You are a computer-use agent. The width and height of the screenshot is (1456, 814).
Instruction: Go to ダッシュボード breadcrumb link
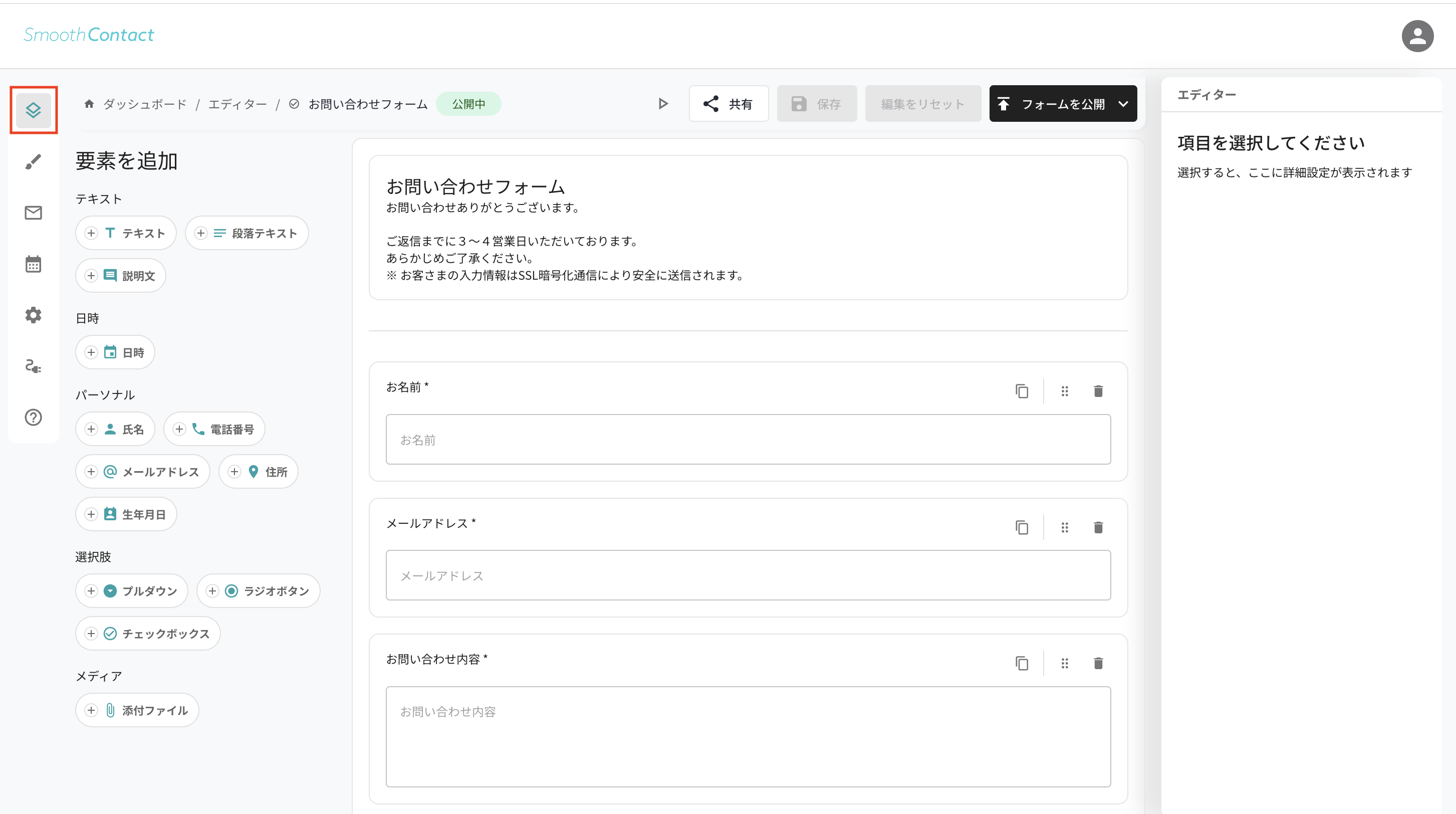point(145,104)
